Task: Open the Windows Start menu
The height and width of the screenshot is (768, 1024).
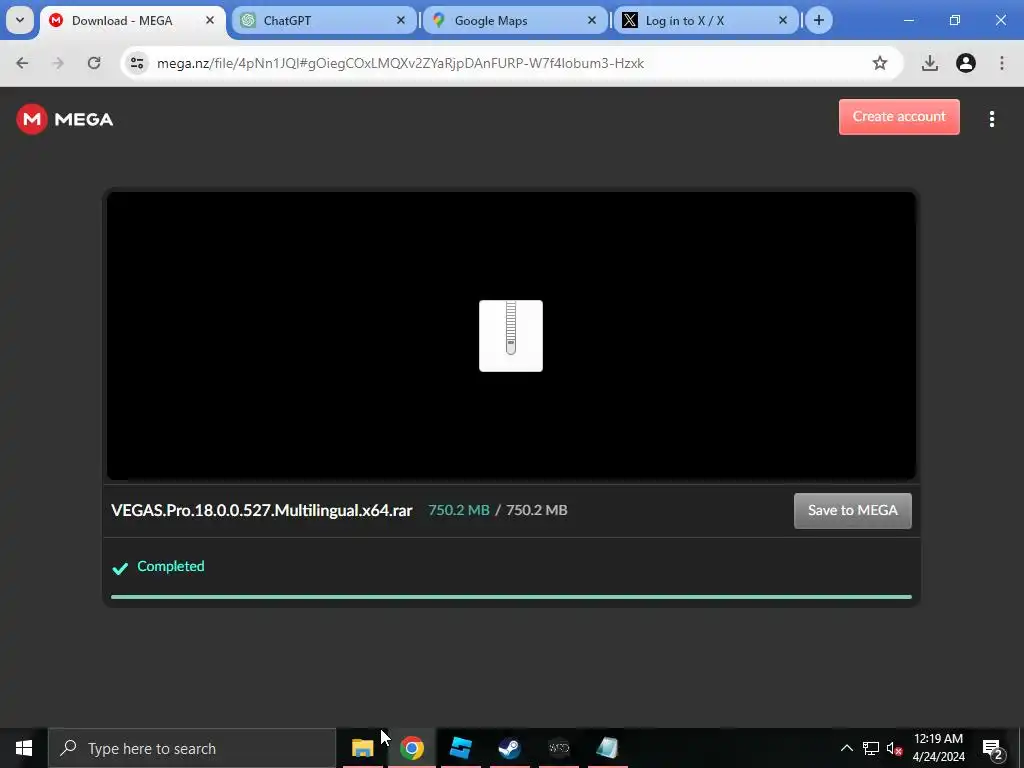Action: tap(24, 748)
